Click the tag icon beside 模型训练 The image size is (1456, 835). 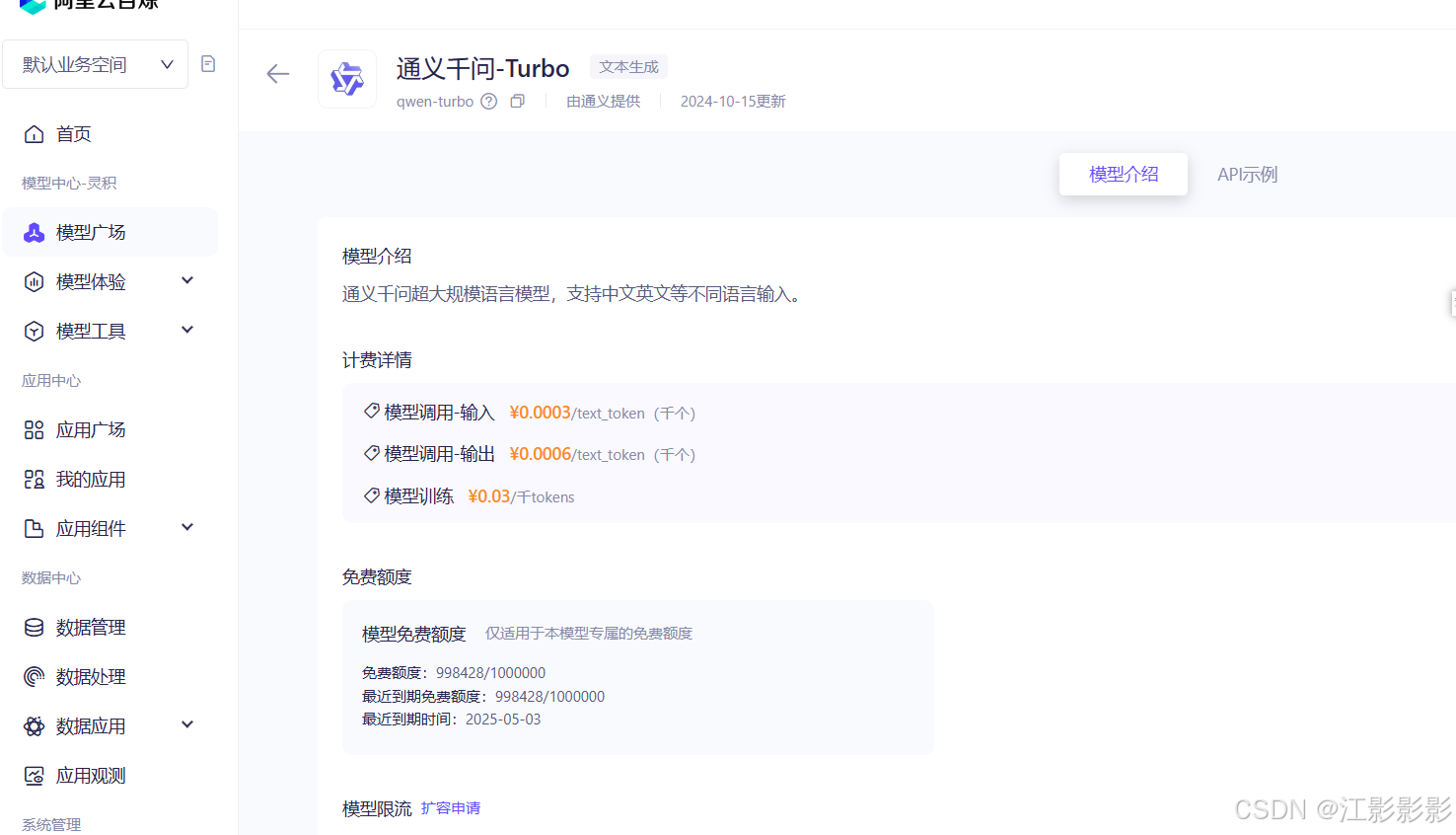click(x=372, y=495)
